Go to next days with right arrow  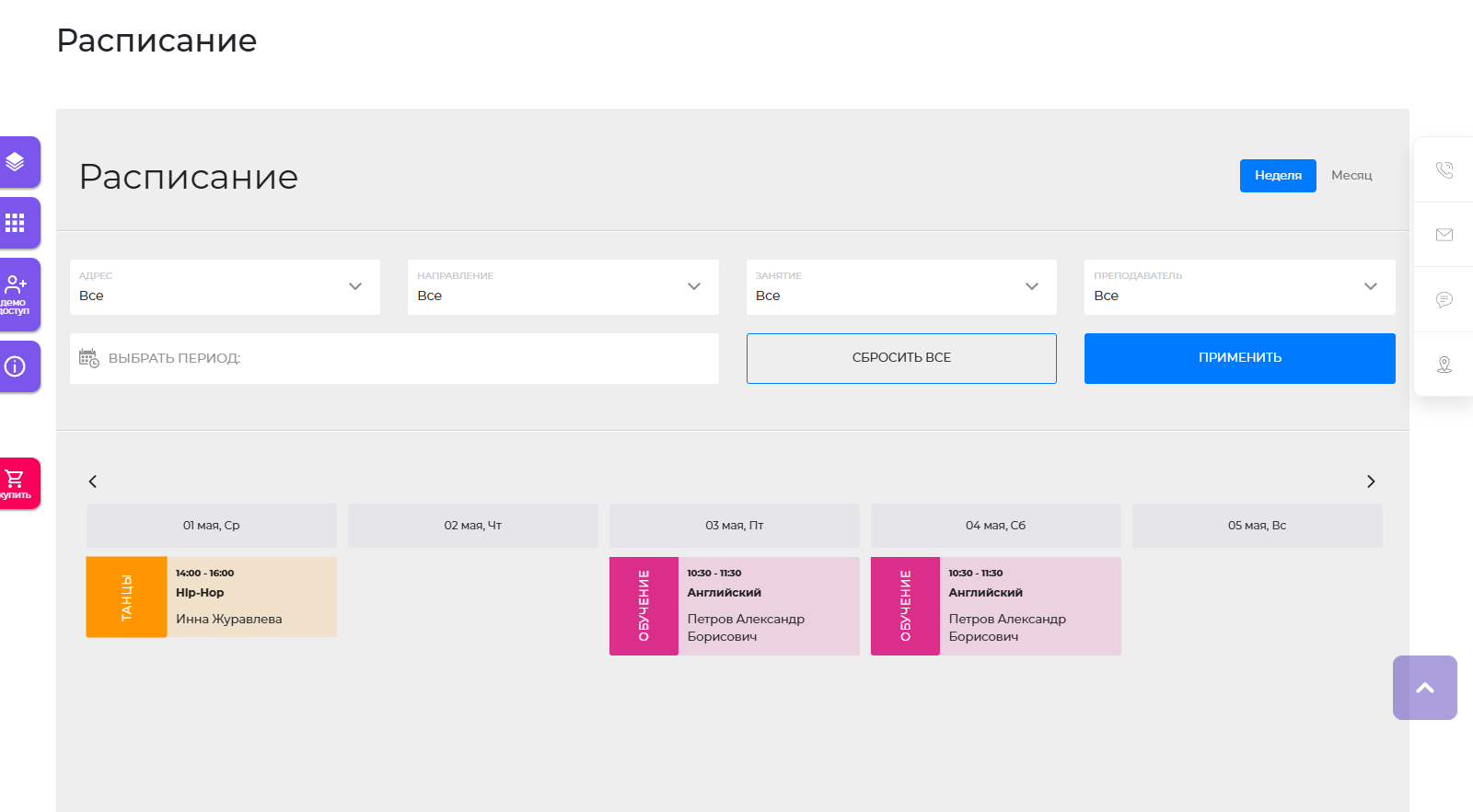click(x=1370, y=481)
